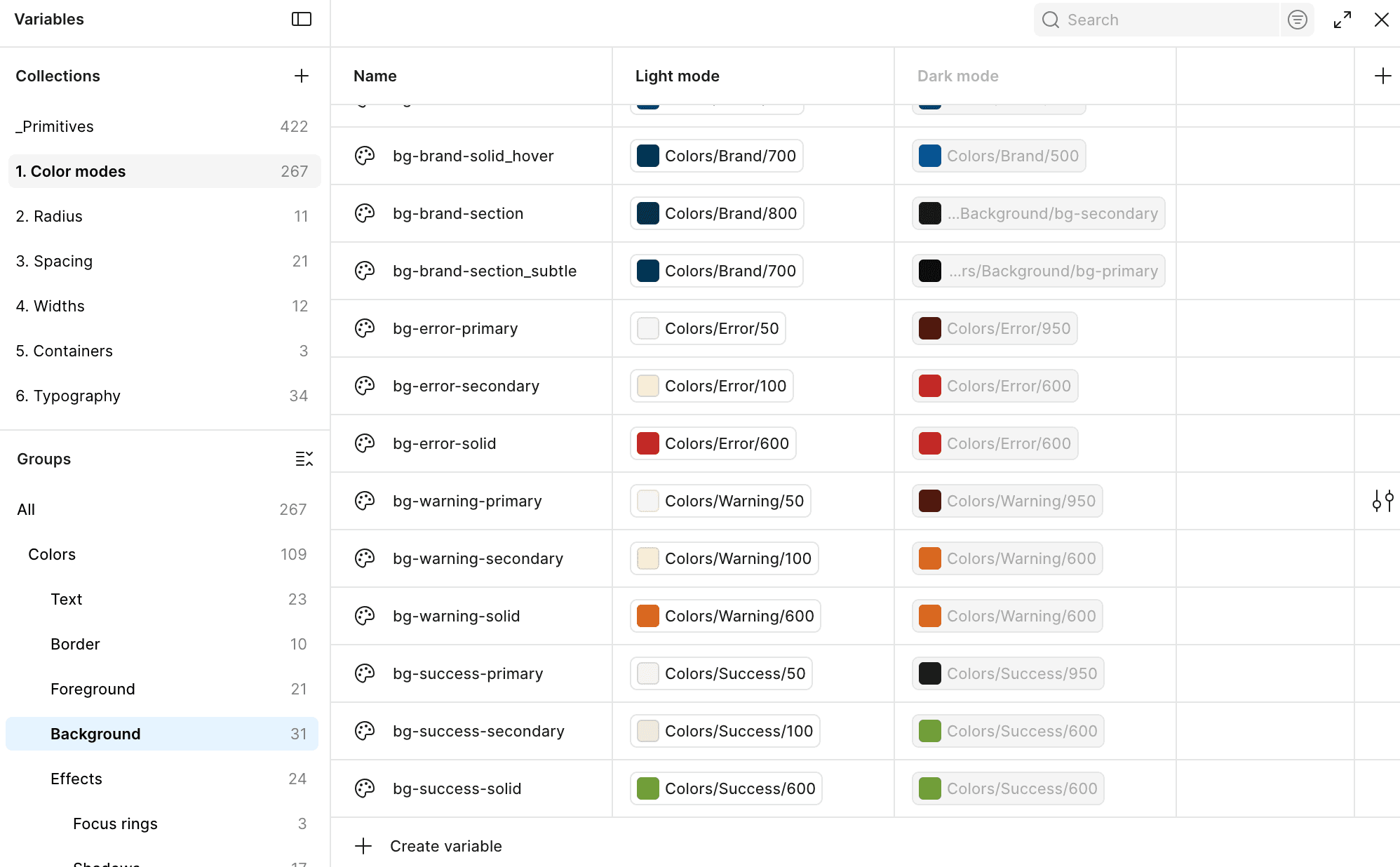Click orange swatch of bg-warning-solid light mode
The height and width of the screenshot is (867, 1400).
pyautogui.click(x=647, y=616)
